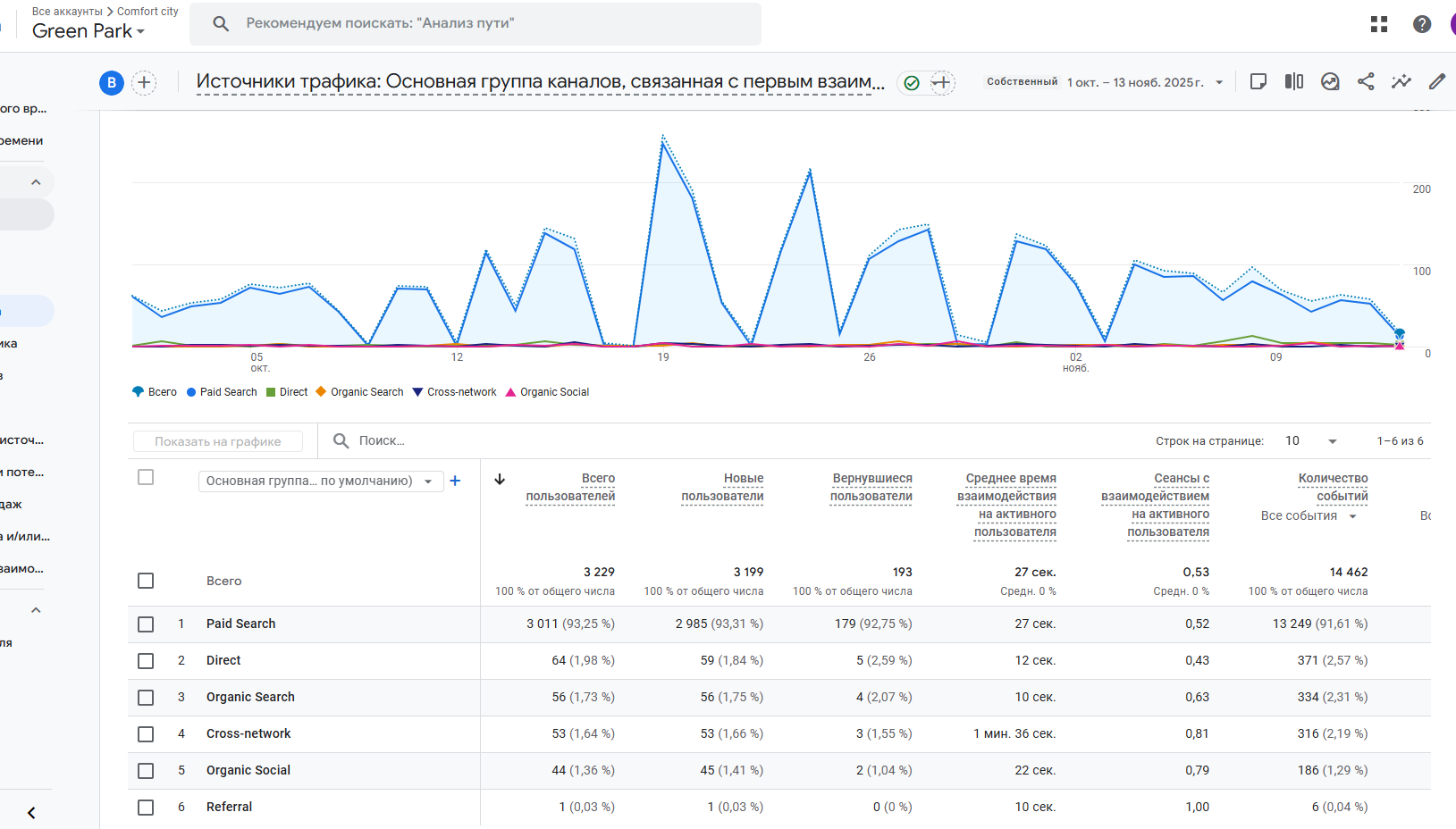Open the date range dropdown
The image size is (1456, 829).
(x=1146, y=82)
